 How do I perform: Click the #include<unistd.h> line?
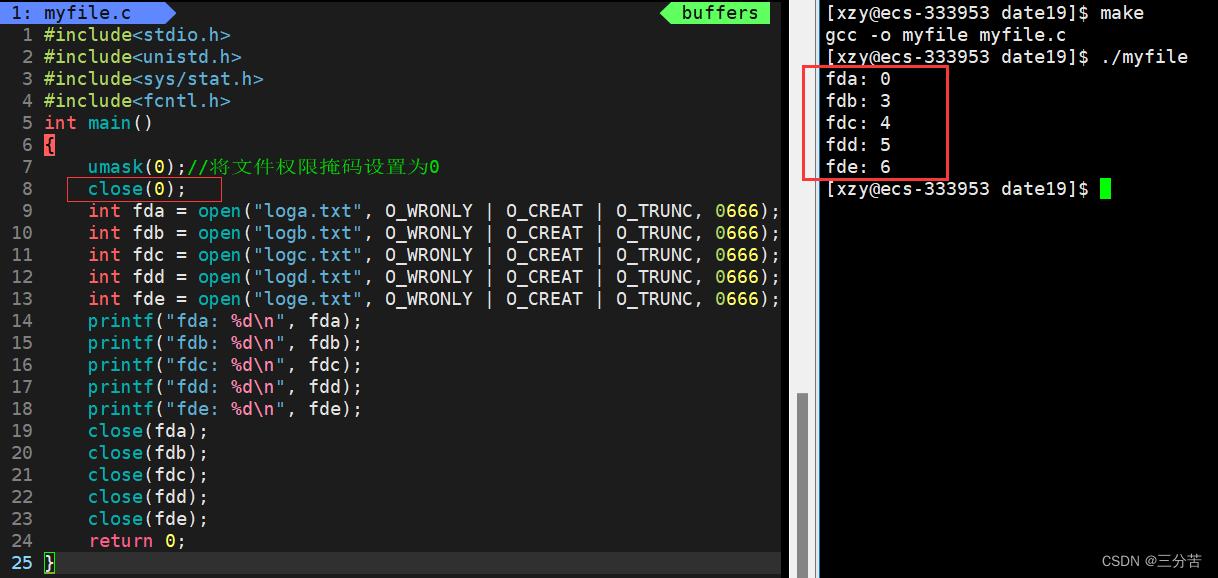tap(142, 57)
